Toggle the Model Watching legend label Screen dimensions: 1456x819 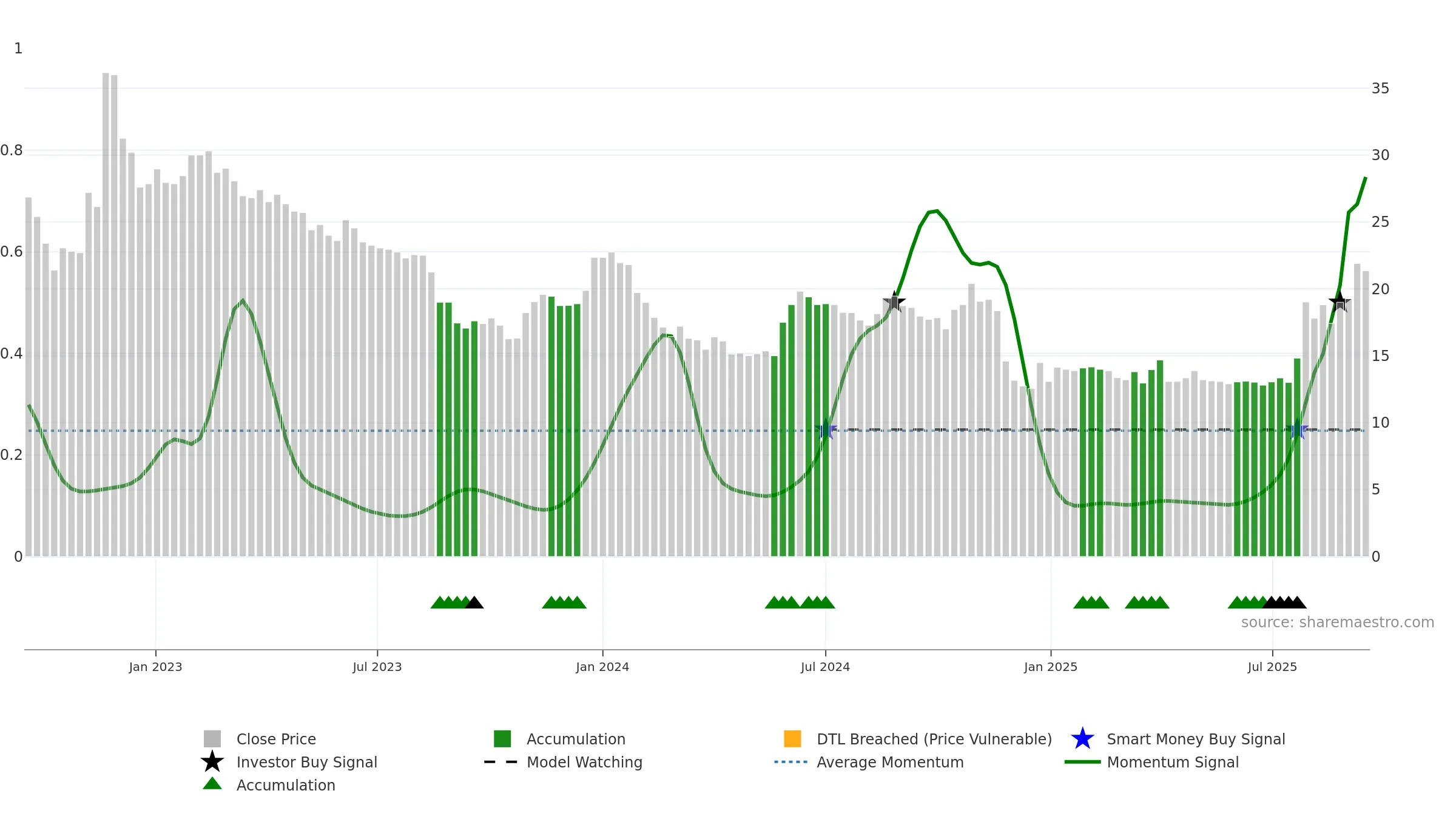click(x=584, y=762)
